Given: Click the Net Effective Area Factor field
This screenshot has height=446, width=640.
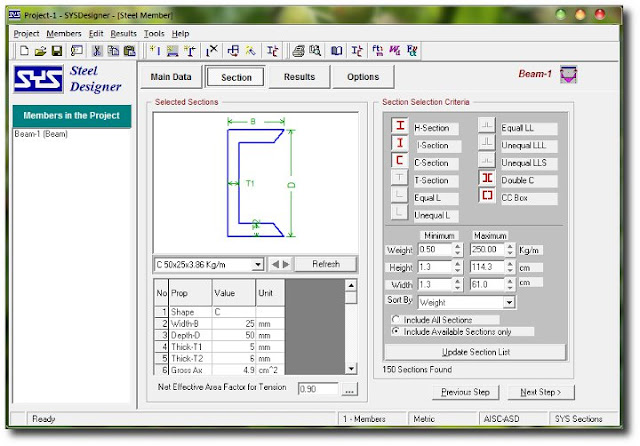Looking at the screenshot, I should point(318,389).
